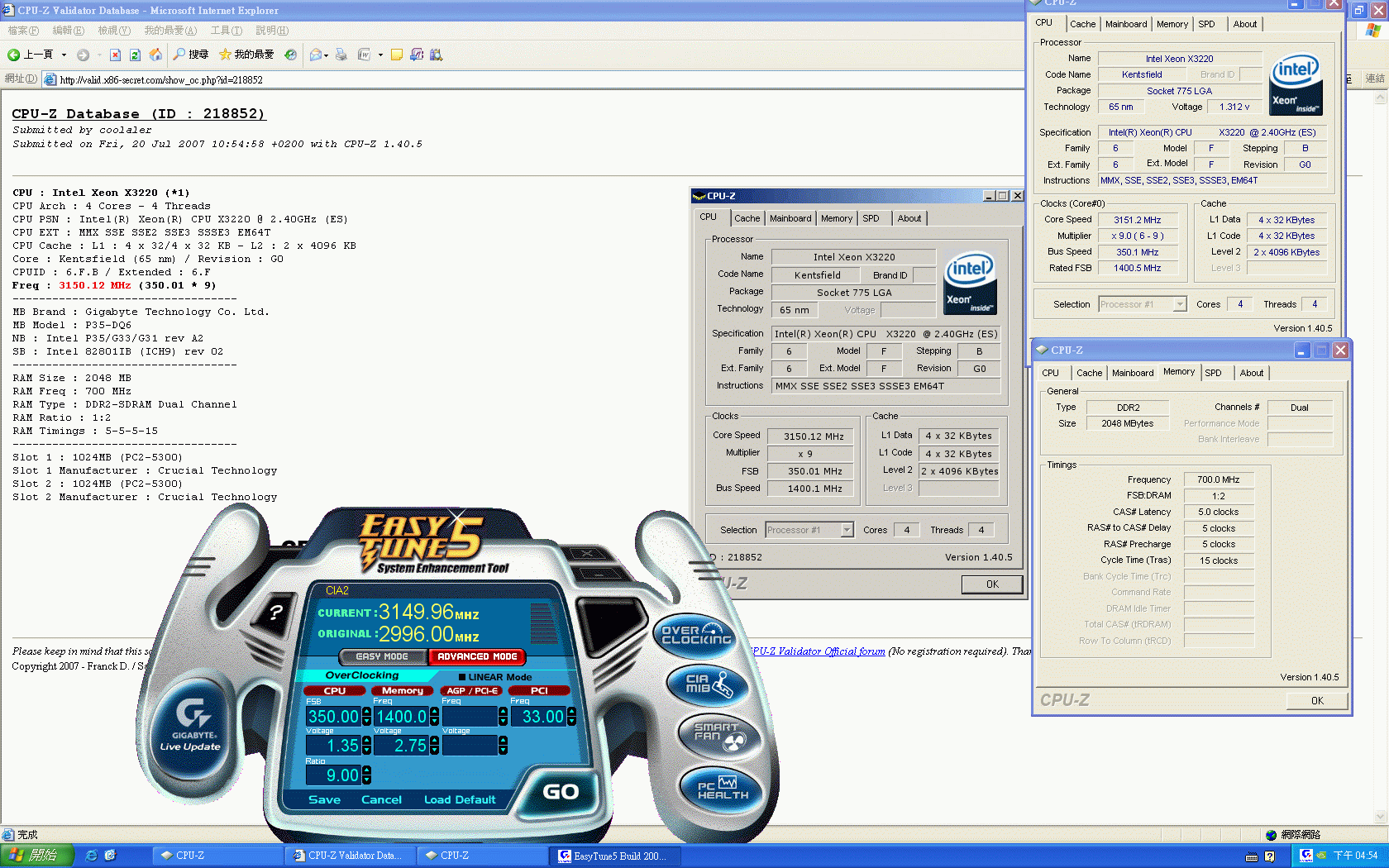
Task: Click OK in the CPU-Z Memory window
Action: pos(1317,700)
